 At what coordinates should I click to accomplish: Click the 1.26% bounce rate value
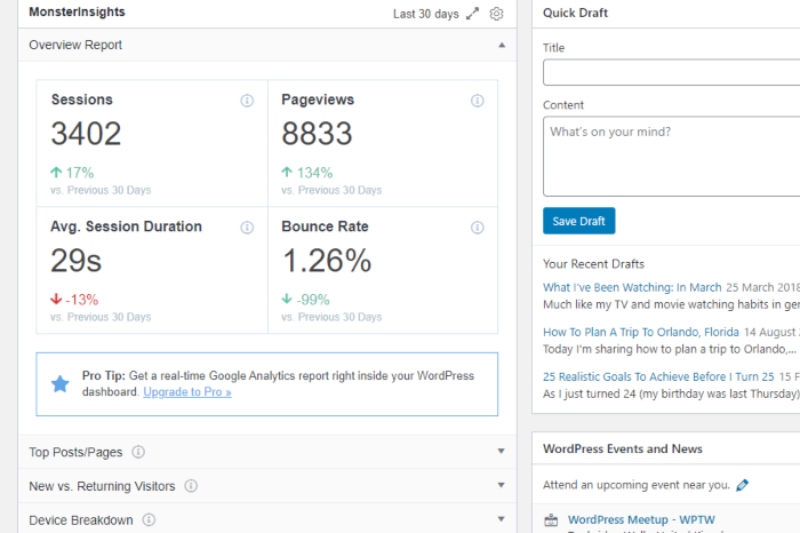click(327, 261)
